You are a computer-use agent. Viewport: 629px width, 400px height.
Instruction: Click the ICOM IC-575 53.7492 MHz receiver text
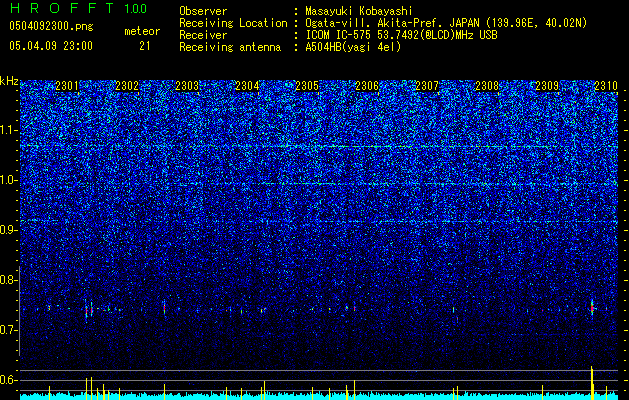(401, 35)
